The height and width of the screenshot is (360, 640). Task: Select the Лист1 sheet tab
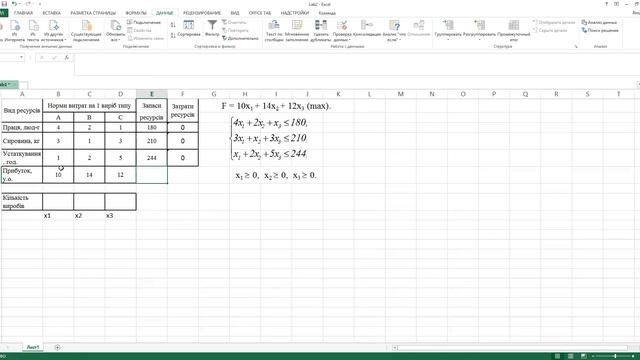(33, 347)
